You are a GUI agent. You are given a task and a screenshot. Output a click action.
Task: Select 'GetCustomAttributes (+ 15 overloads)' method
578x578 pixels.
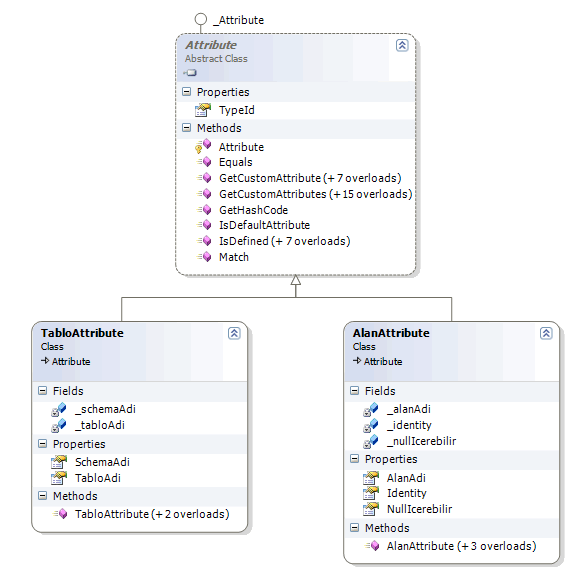click(x=316, y=194)
